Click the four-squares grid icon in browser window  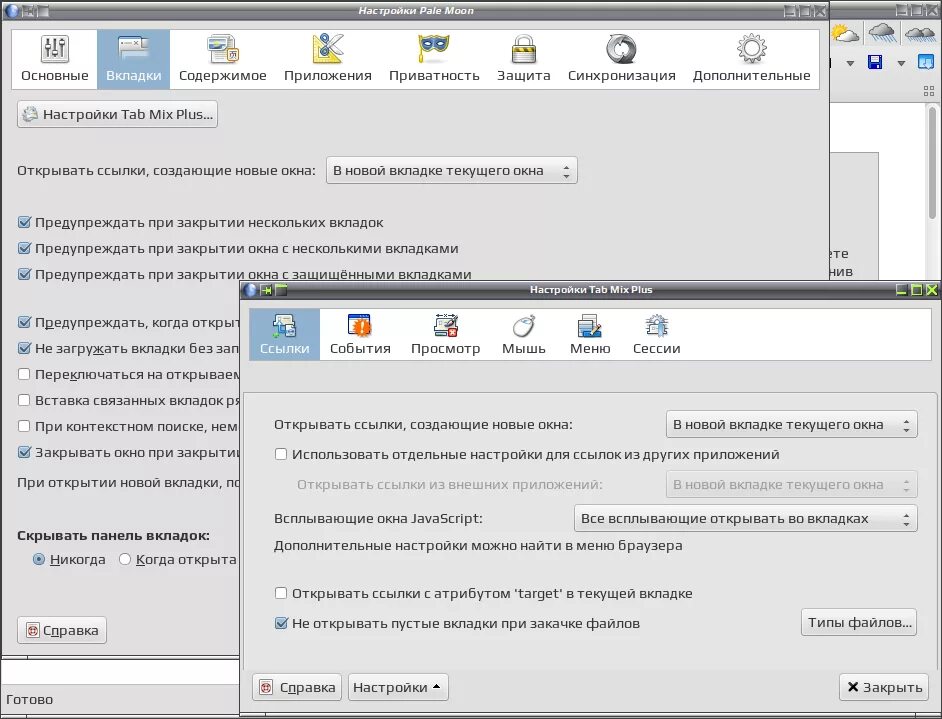pos(929,91)
